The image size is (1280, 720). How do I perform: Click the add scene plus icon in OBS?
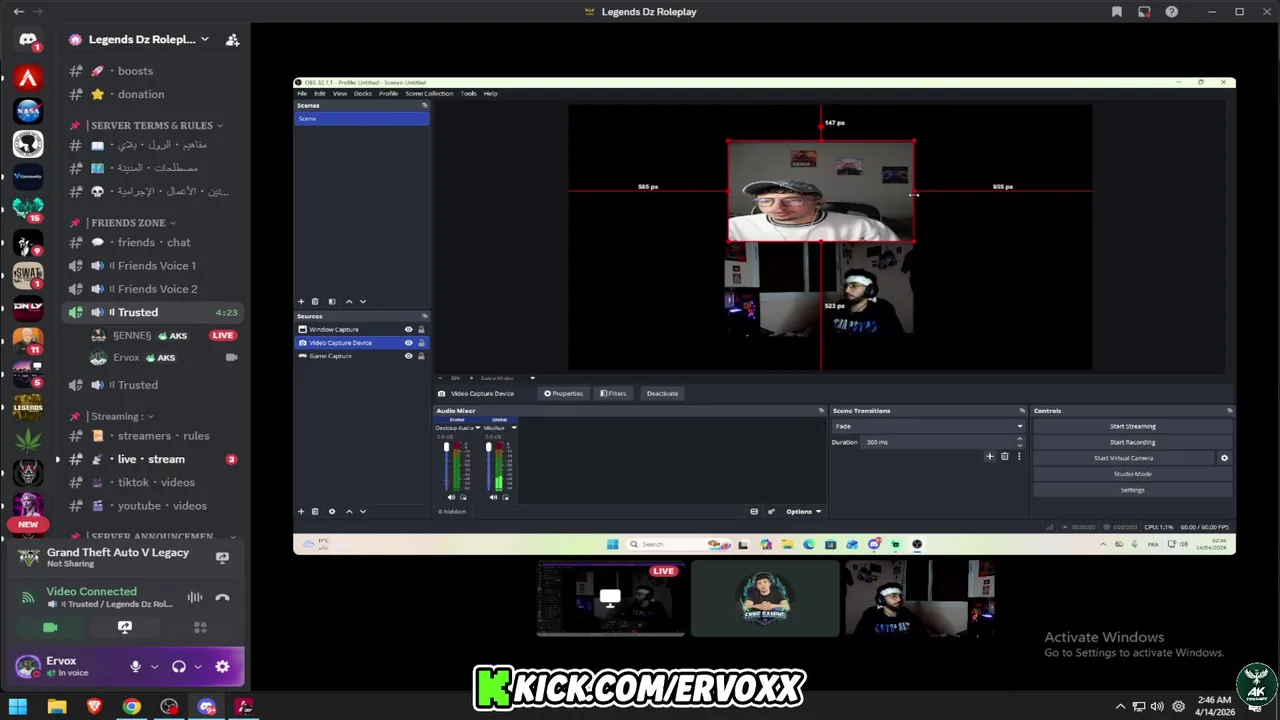click(x=301, y=301)
